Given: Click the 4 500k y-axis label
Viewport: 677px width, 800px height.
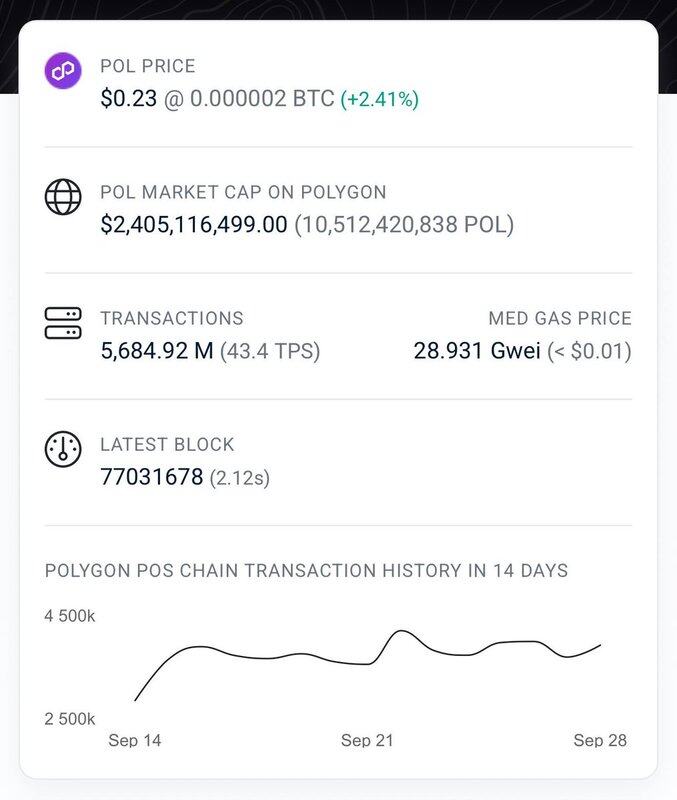Looking at the screenshot, I should (70, 616).
